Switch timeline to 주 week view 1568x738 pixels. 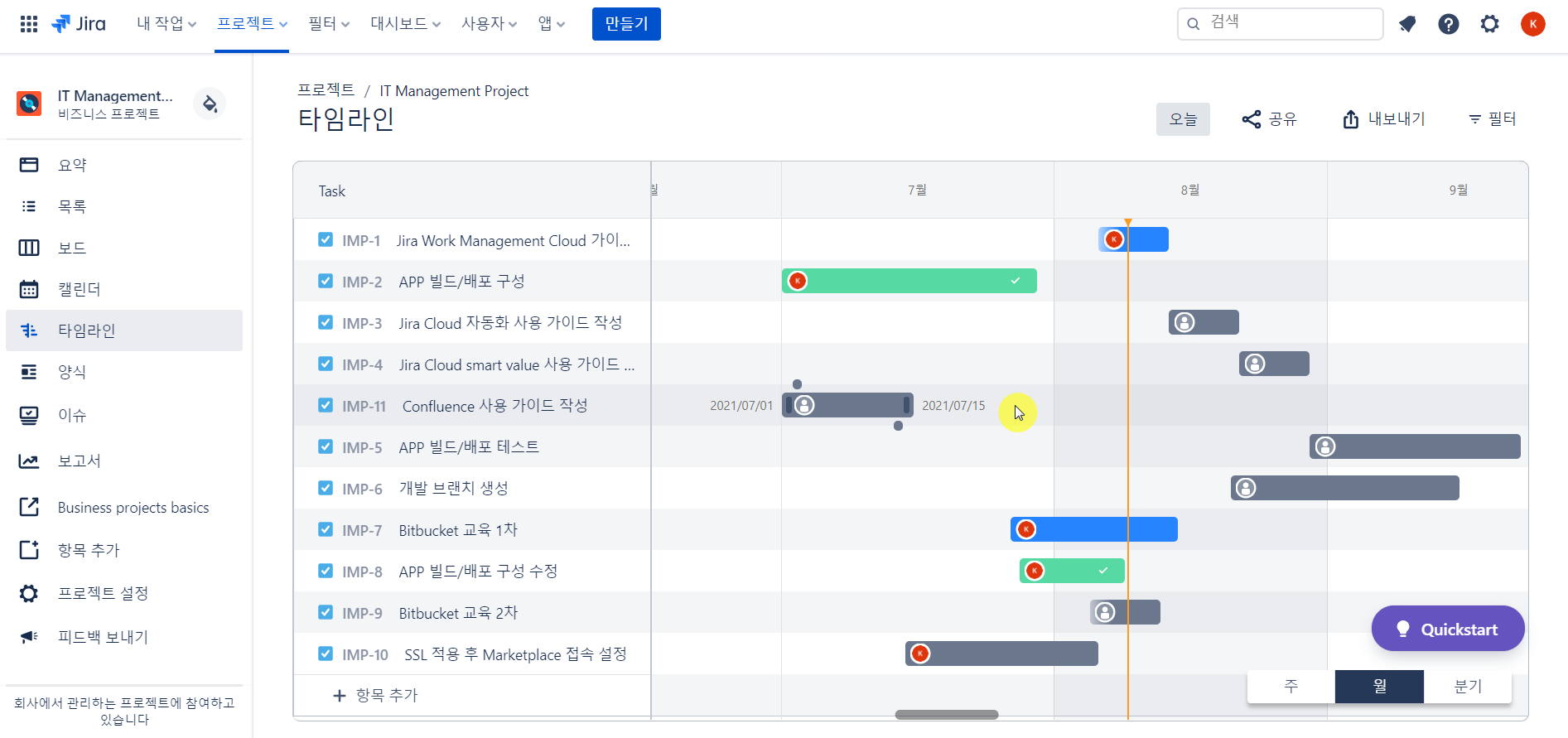(1291, 686)
